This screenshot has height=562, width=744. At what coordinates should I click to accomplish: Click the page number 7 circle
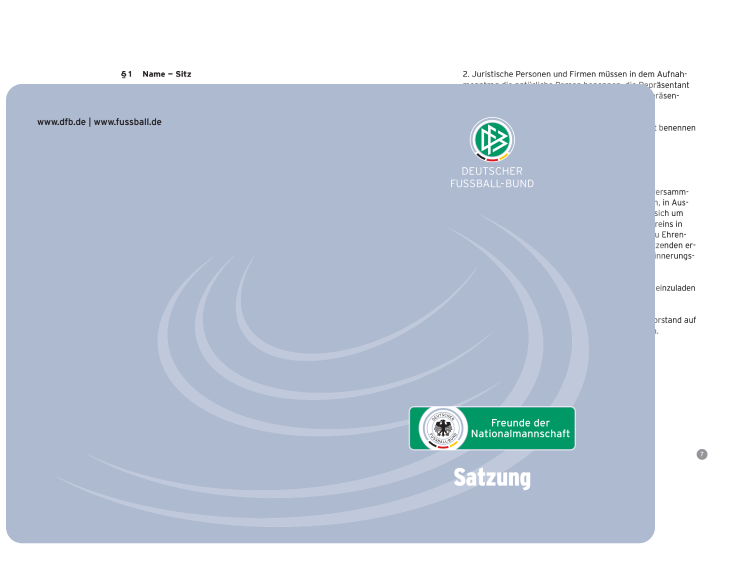pyautogui.click(x=702, y=454)
